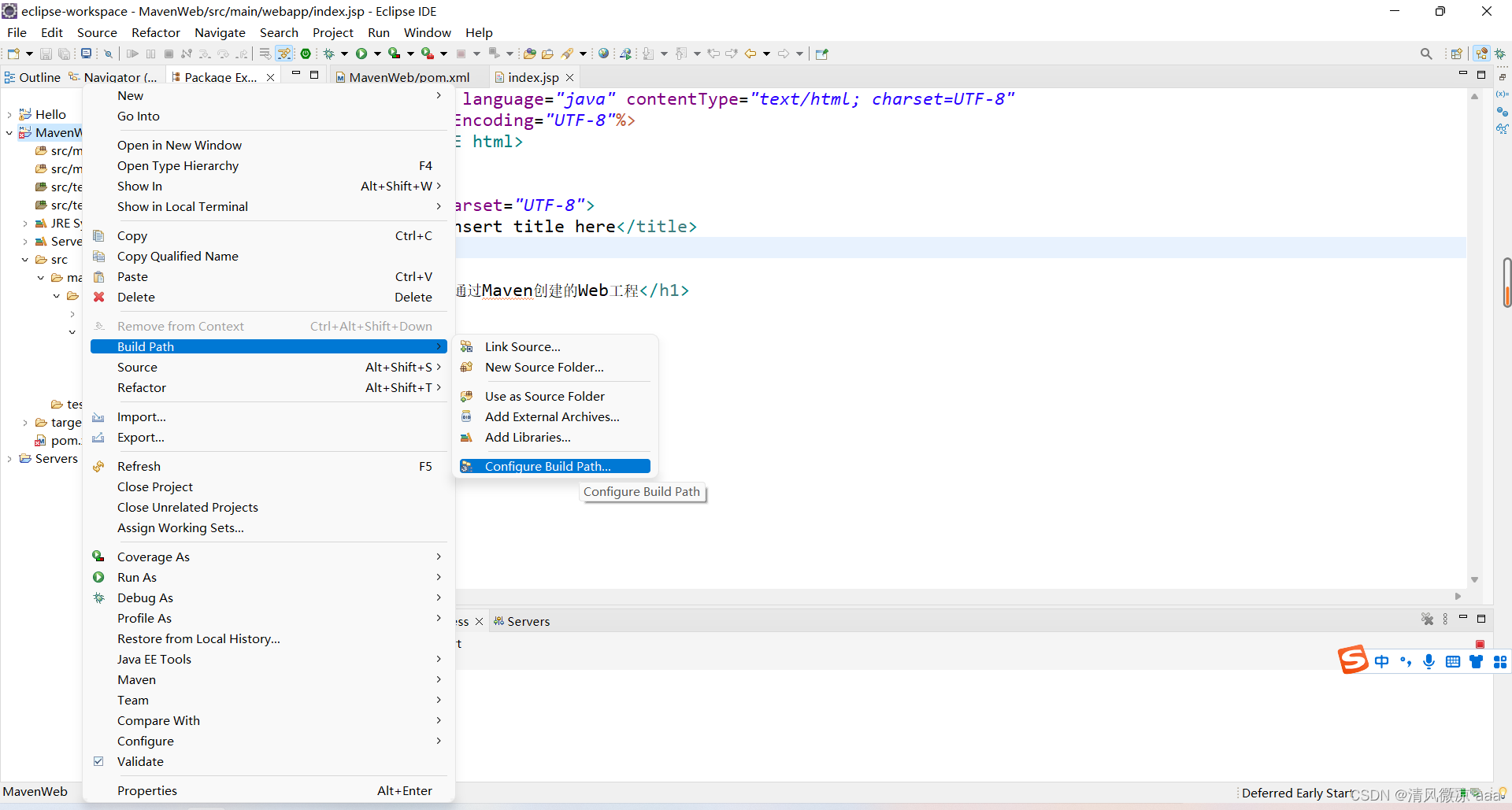Viewport: 1512px width, 810px height.
Task: Open the Expressions glasses icon in right trim
Action: [x=1503, y=128]
